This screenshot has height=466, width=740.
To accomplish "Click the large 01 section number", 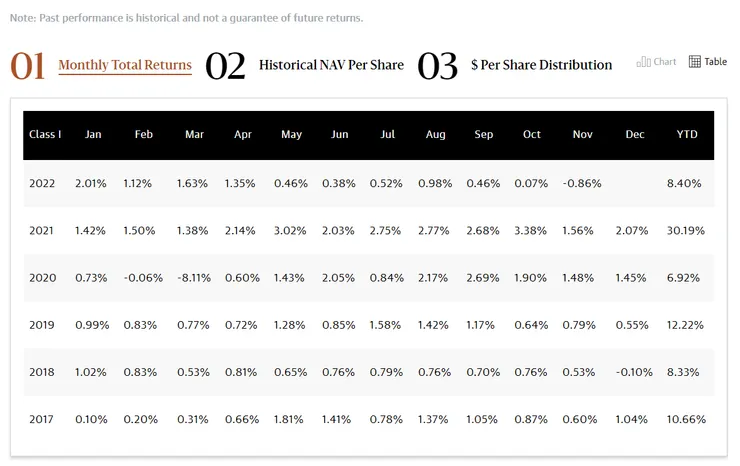I will point(27,66).
